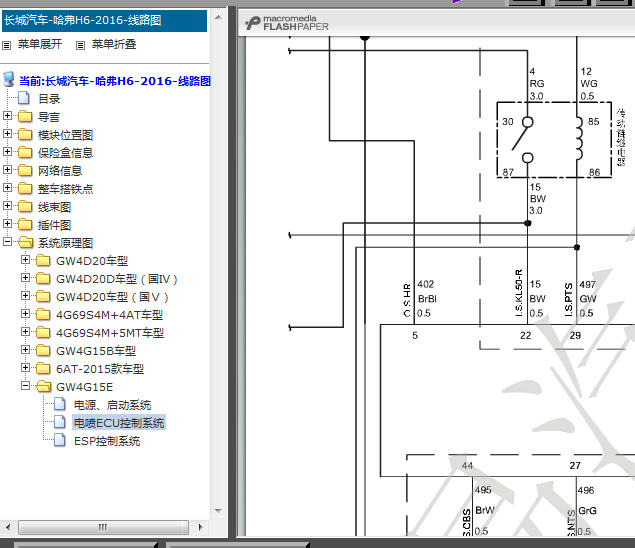Open the 目录 page
The width and height of the screenshot is (635, 548).
49,99
